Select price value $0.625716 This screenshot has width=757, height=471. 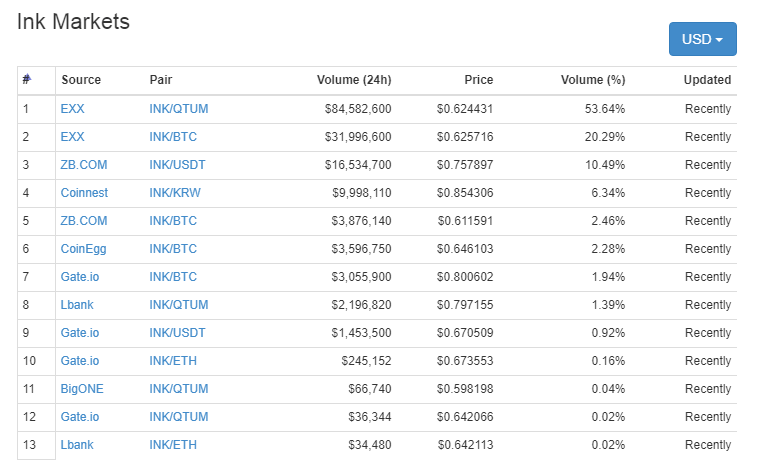coord(465,137)
